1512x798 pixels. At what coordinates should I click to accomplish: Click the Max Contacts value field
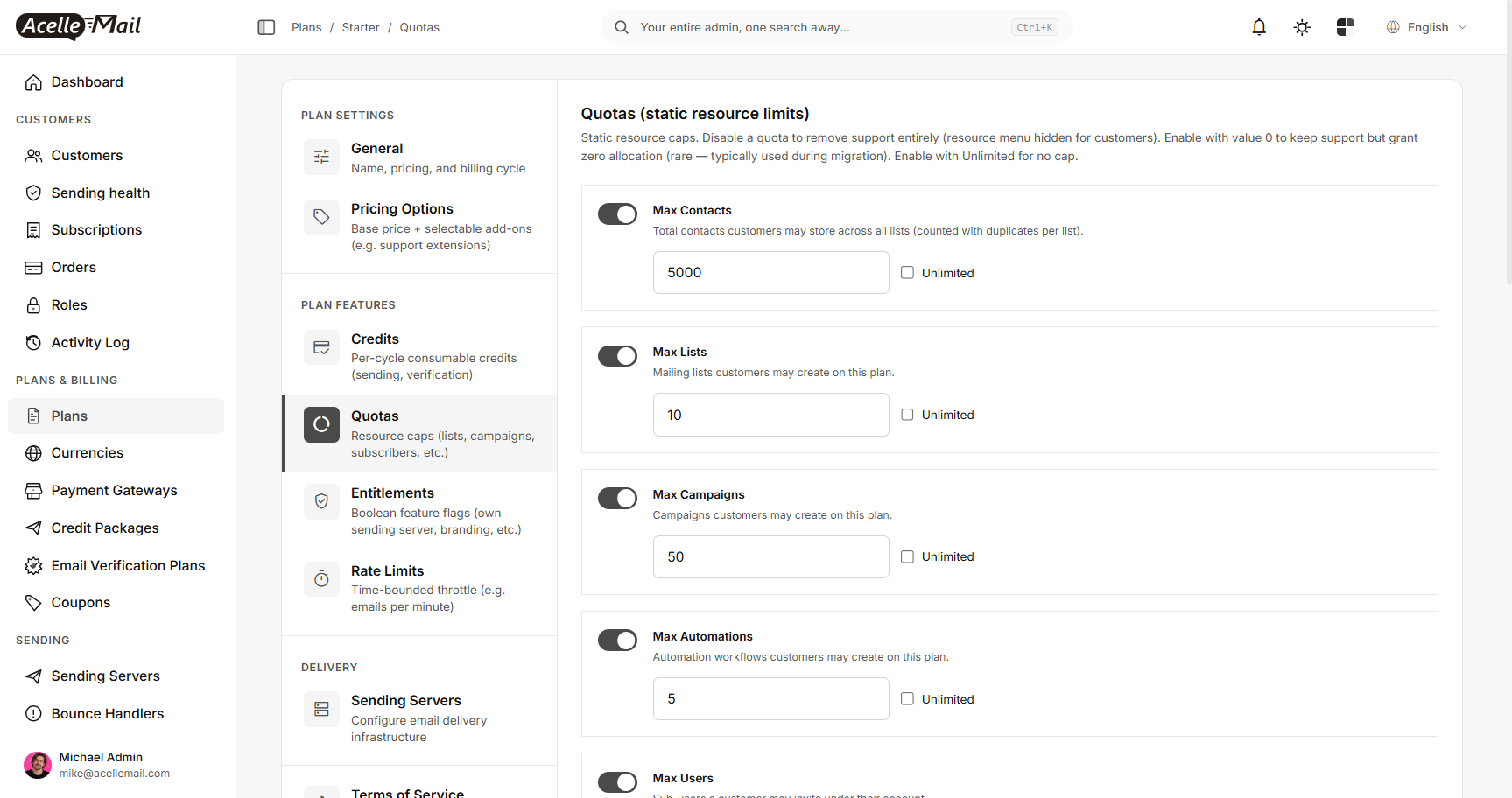pos(770,273)
